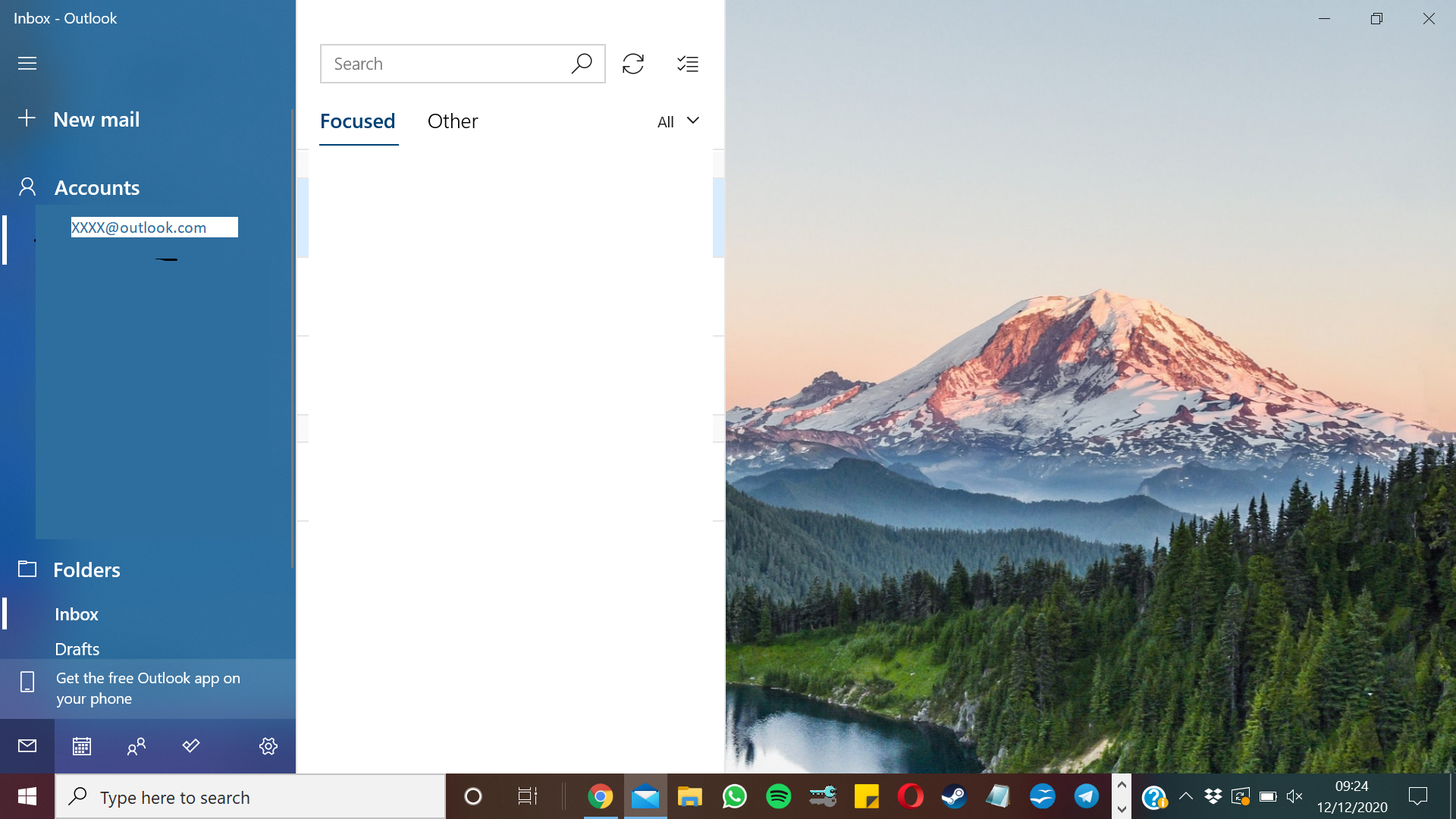The height and width of the screenshot is (819, 1456).
Task: Click inside the Search mail field
Action: coord(440,64)
